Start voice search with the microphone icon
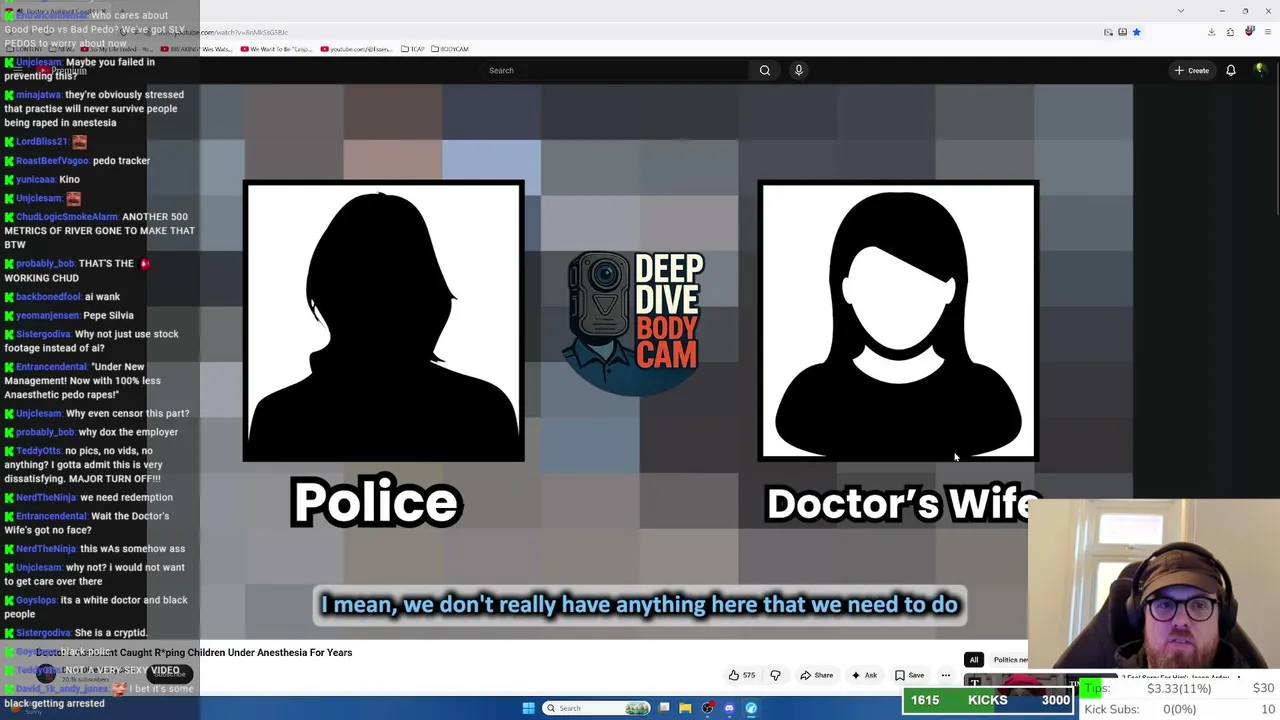The image size is (1280, 720). point(798,70)
